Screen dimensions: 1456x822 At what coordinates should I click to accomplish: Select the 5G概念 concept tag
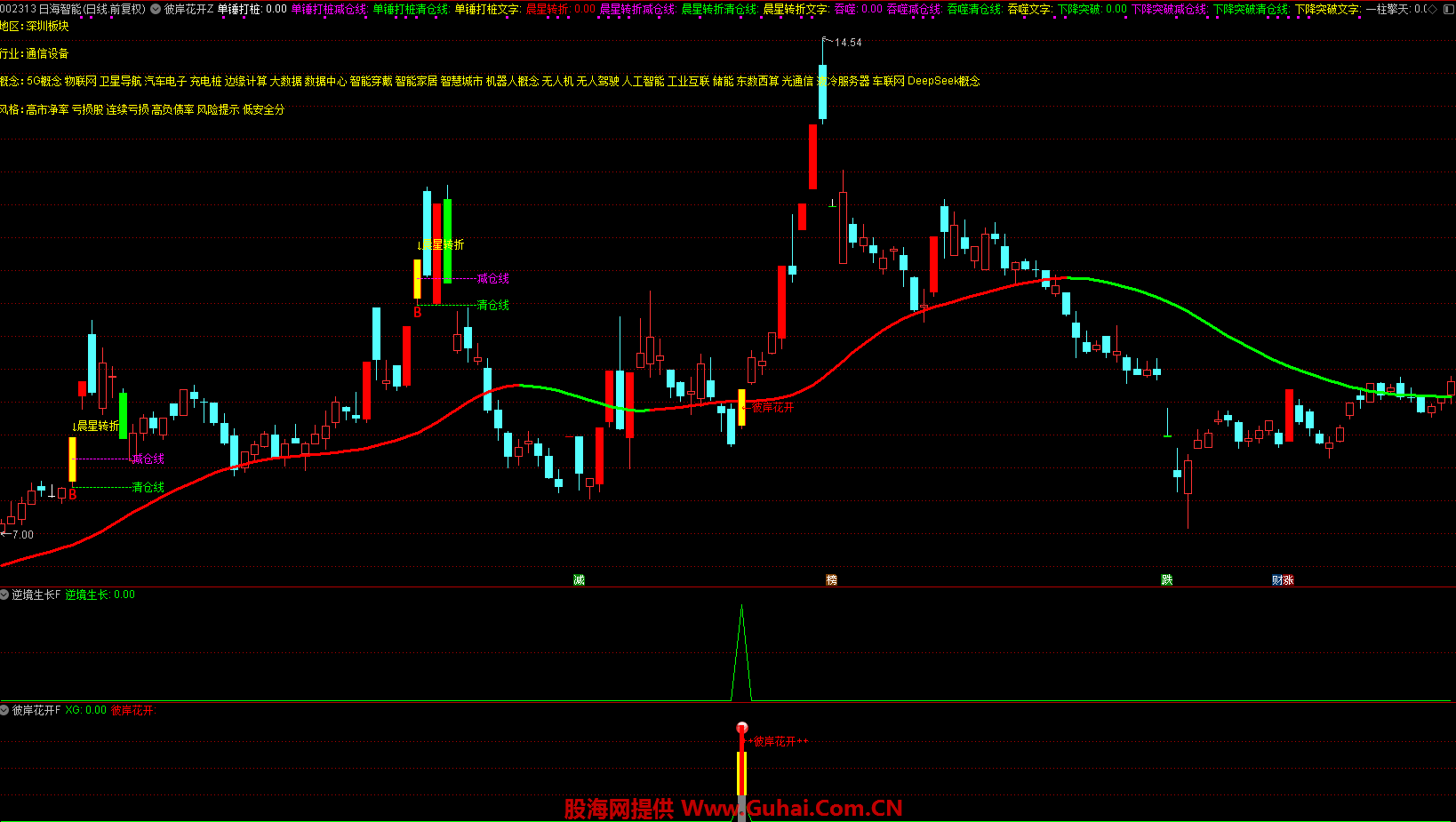coord(44,81)
